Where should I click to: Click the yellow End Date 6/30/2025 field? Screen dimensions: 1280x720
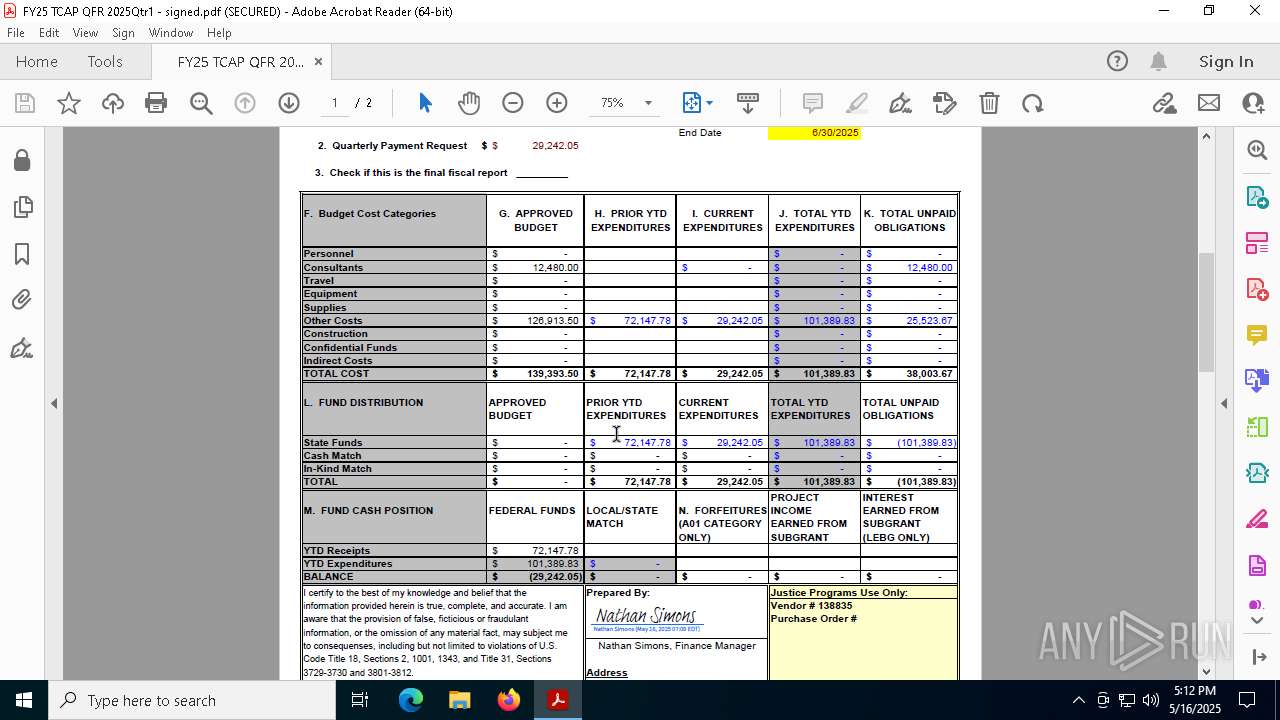814,133
